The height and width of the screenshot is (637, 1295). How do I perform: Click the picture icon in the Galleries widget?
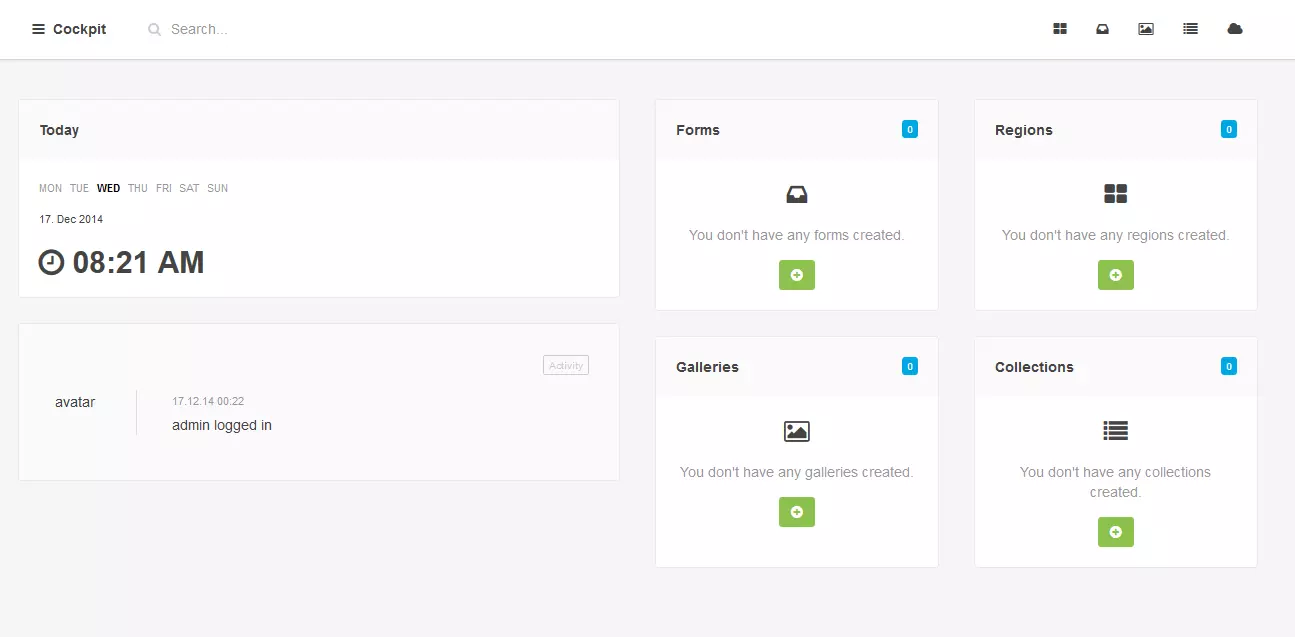coord(796,431)
